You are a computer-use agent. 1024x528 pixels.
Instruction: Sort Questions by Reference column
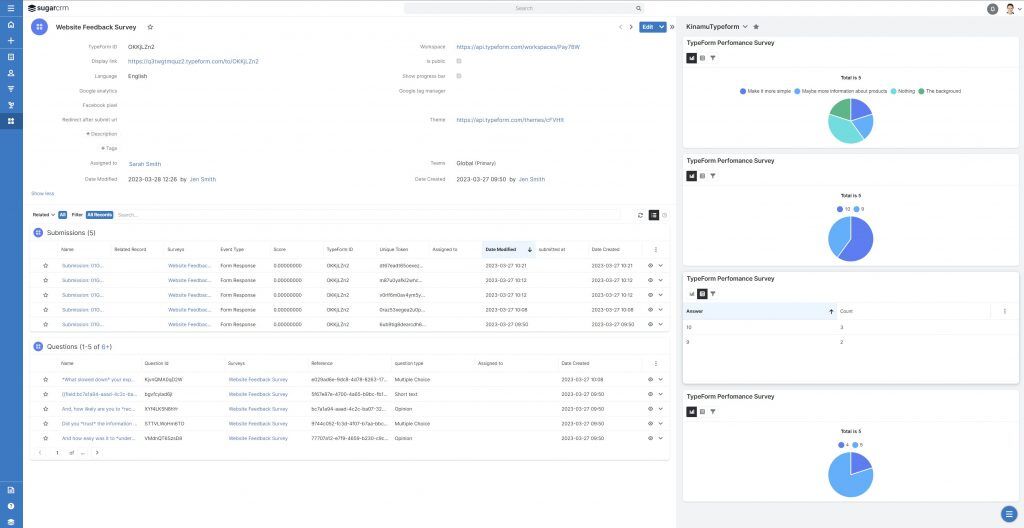(x=322, y=363)
